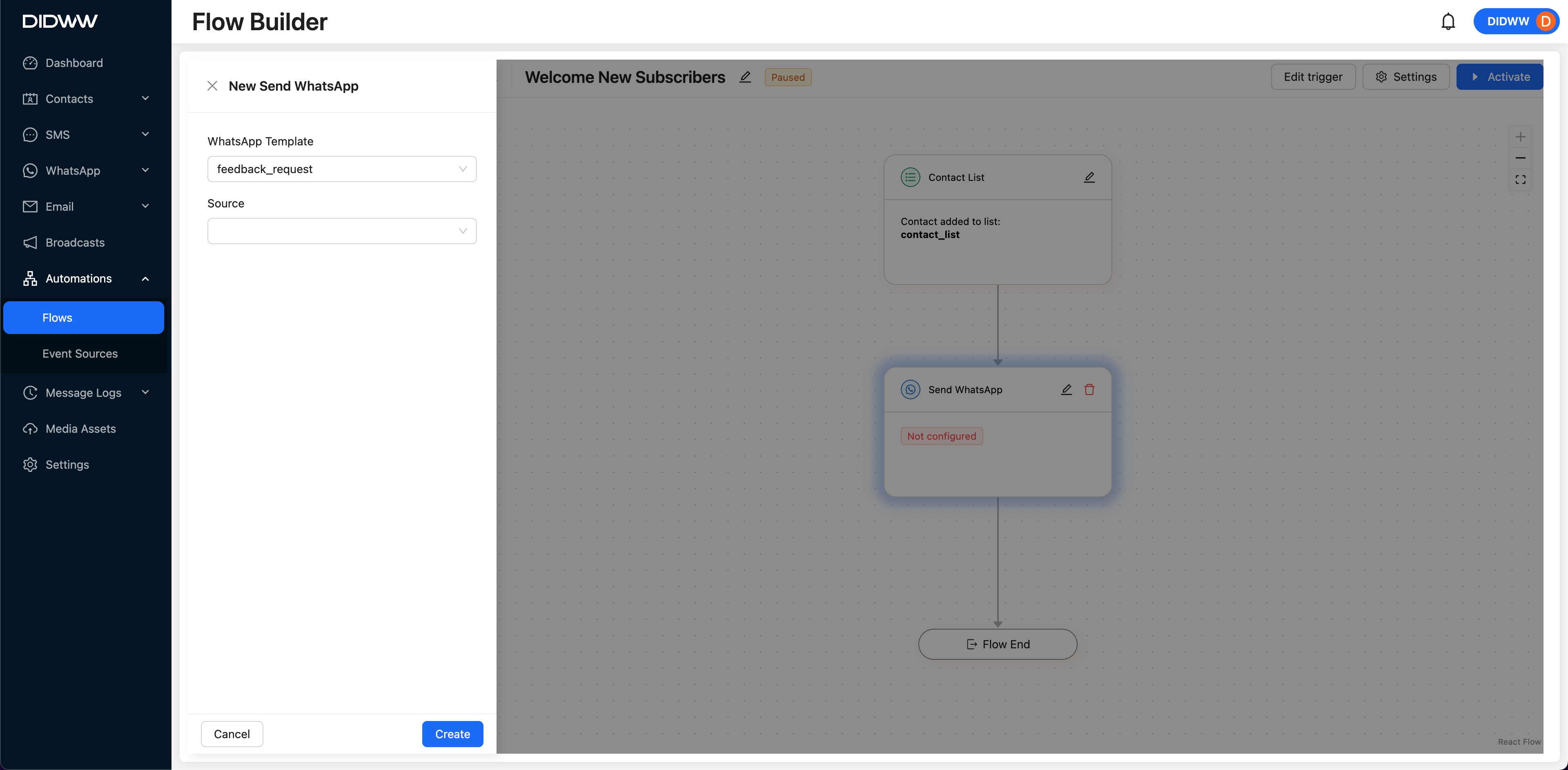Close the New Send WhatsApp panel

212,86
